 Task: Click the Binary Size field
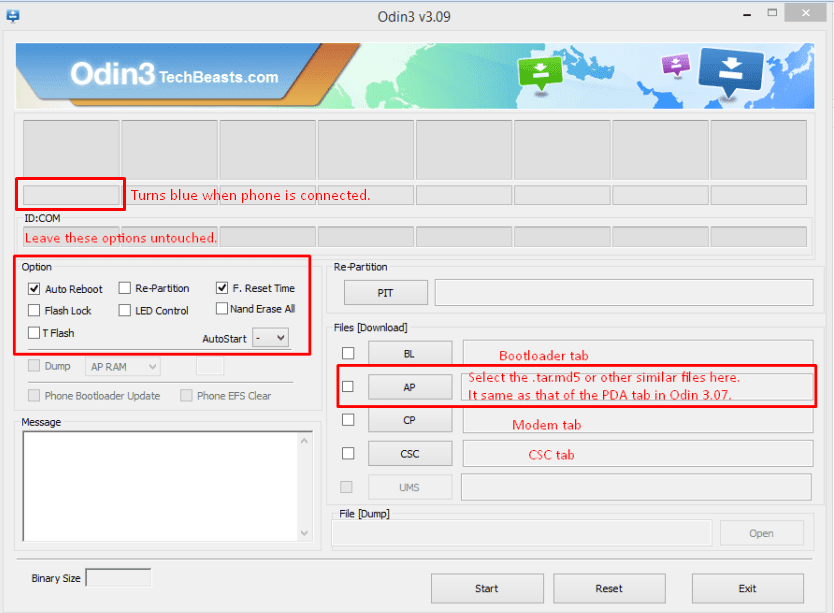tap(119, 578)
